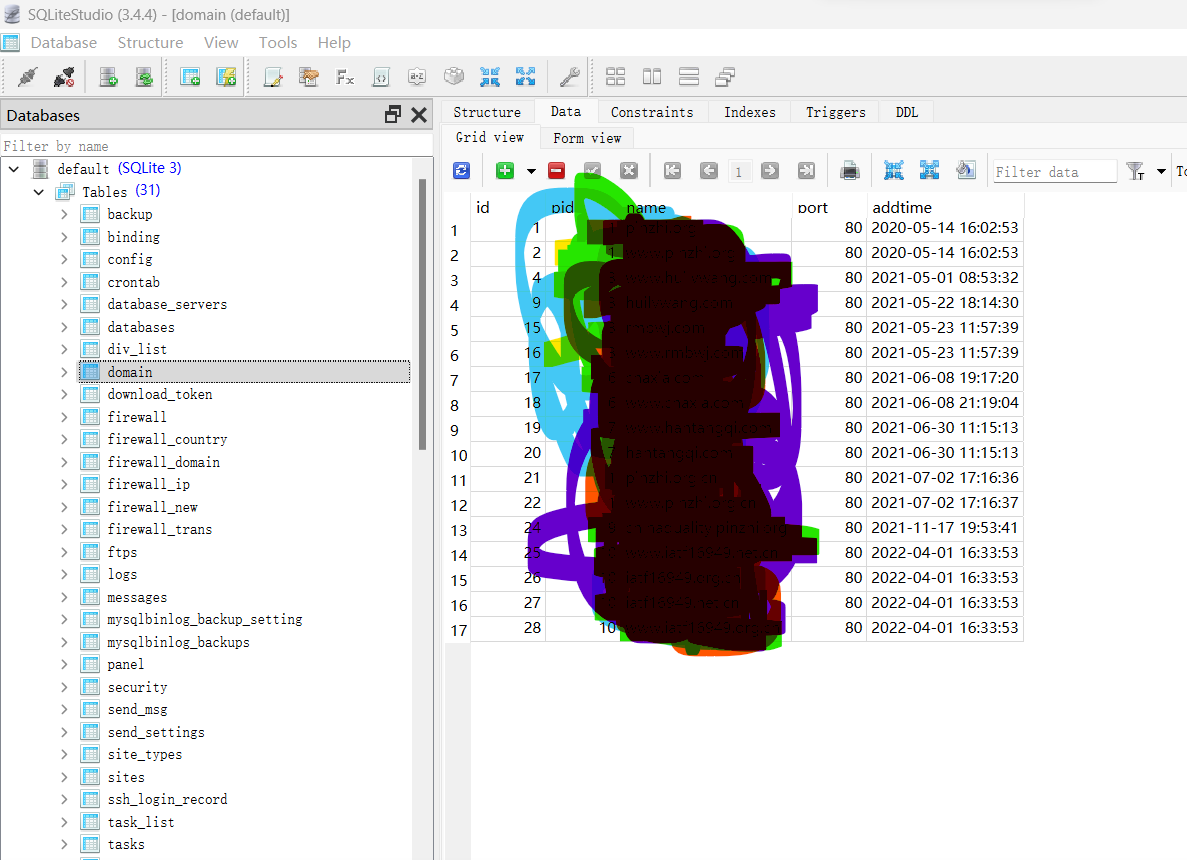
Task: Open SQL functions editor (Fx) icon
Action: pyautogui.click(x=345, y=76)
